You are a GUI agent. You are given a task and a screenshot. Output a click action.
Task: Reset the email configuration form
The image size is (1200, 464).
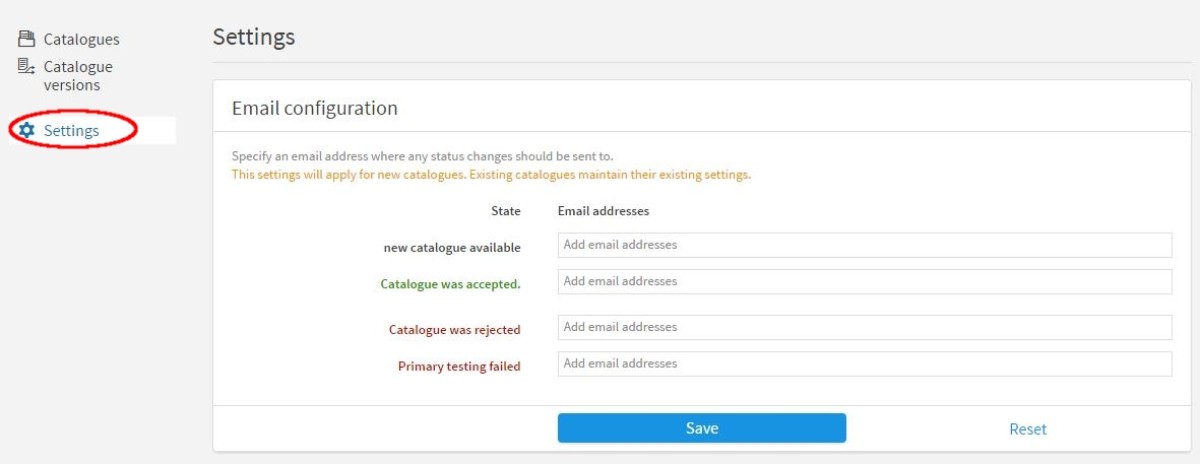[1028, 429]
